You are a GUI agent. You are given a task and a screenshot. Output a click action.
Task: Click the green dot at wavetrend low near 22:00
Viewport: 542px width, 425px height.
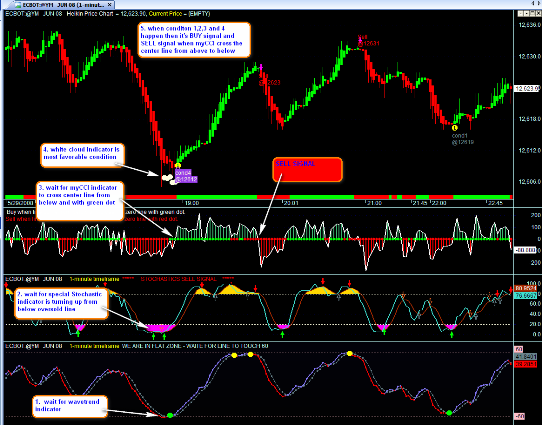pyautogui.click(x=449, y=413)
